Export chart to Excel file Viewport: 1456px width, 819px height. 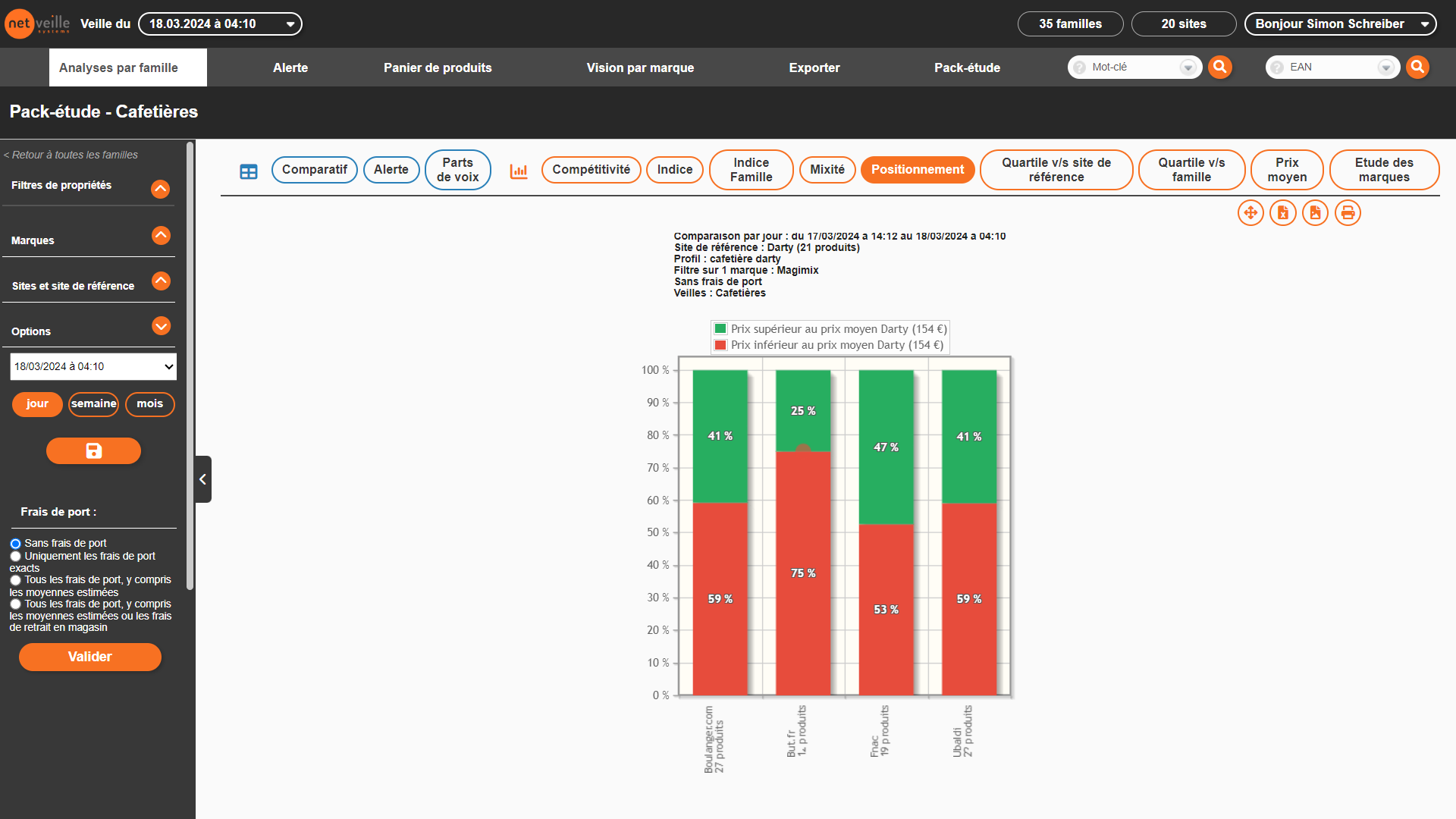click(x=1283, y=213)
